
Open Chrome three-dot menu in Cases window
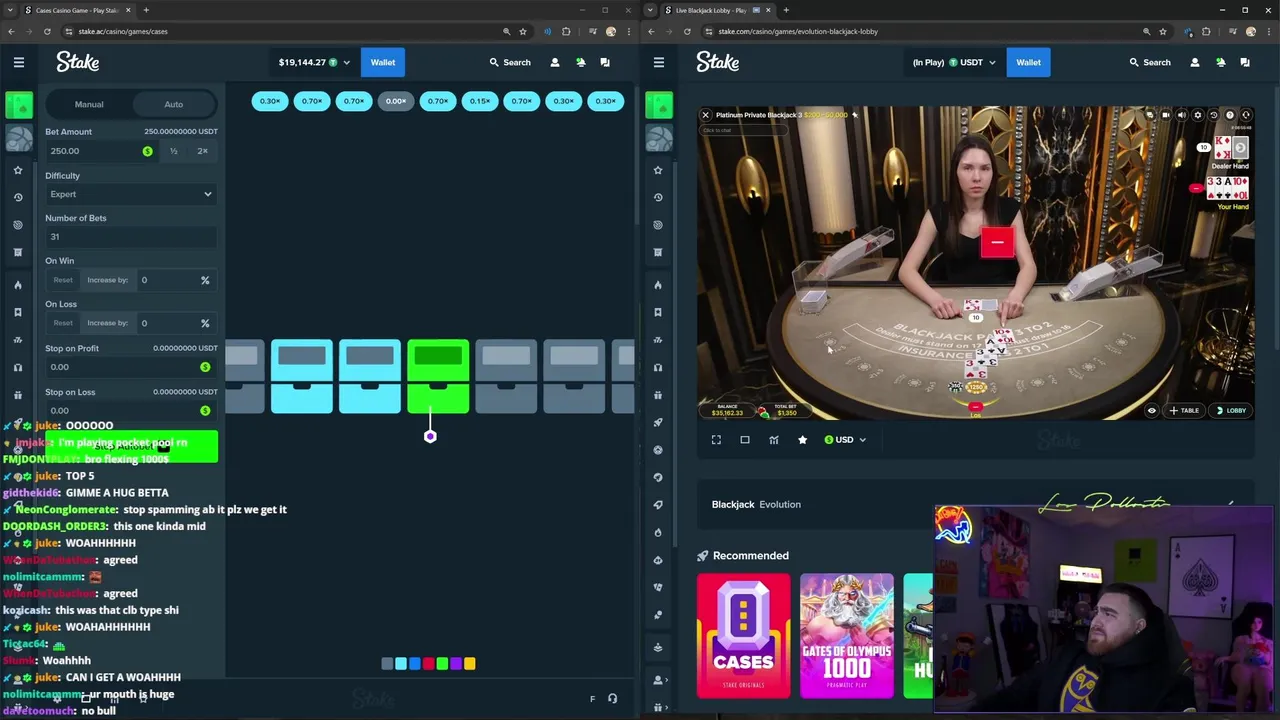click(630, 31)
